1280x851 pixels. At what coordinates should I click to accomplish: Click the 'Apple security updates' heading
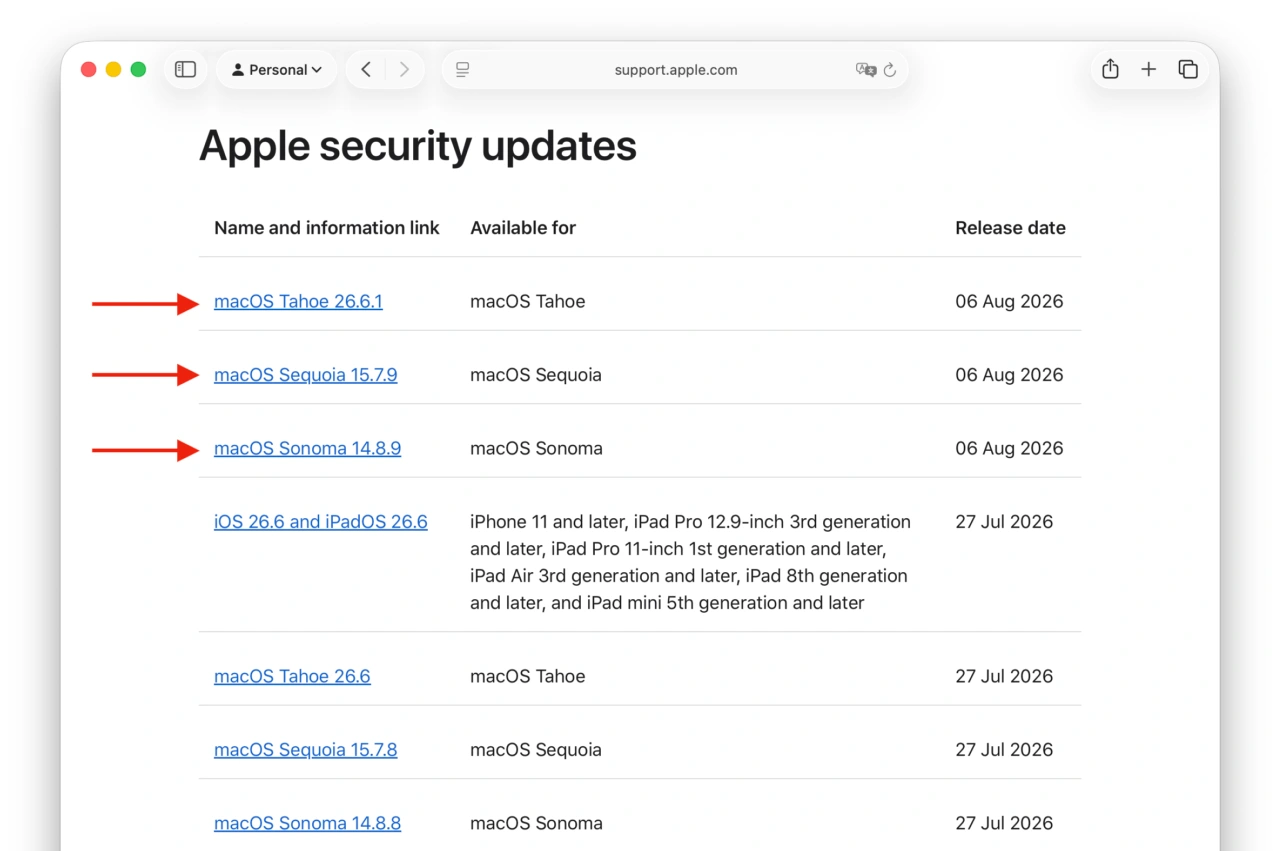[418, 146]
